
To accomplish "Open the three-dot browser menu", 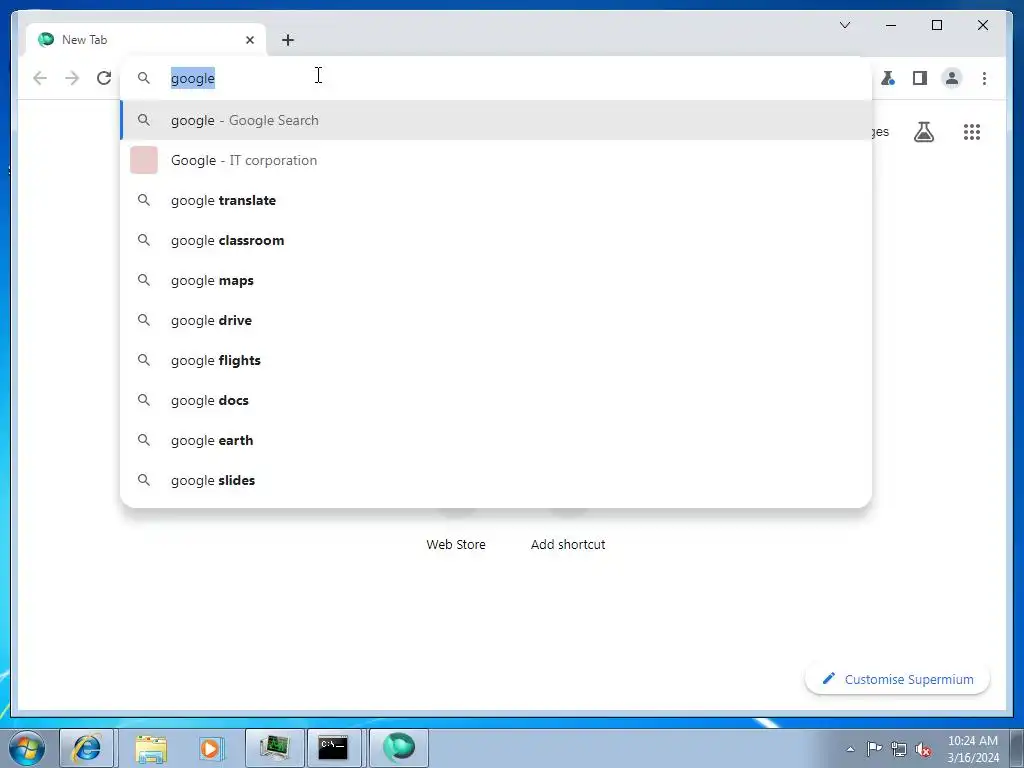I will click(x=984, y=78).
